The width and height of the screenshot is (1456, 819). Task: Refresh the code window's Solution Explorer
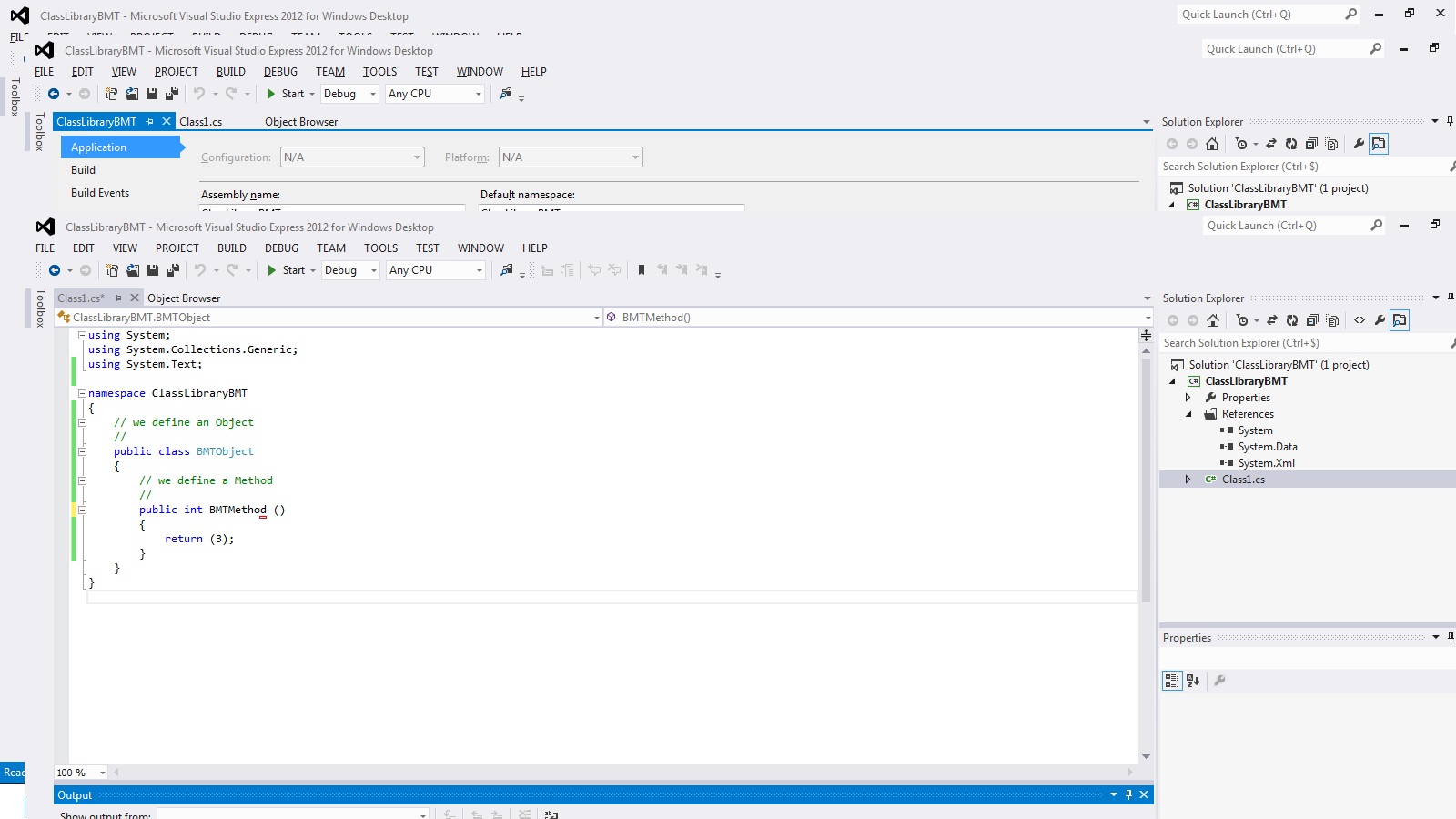tap(1292, 320)
